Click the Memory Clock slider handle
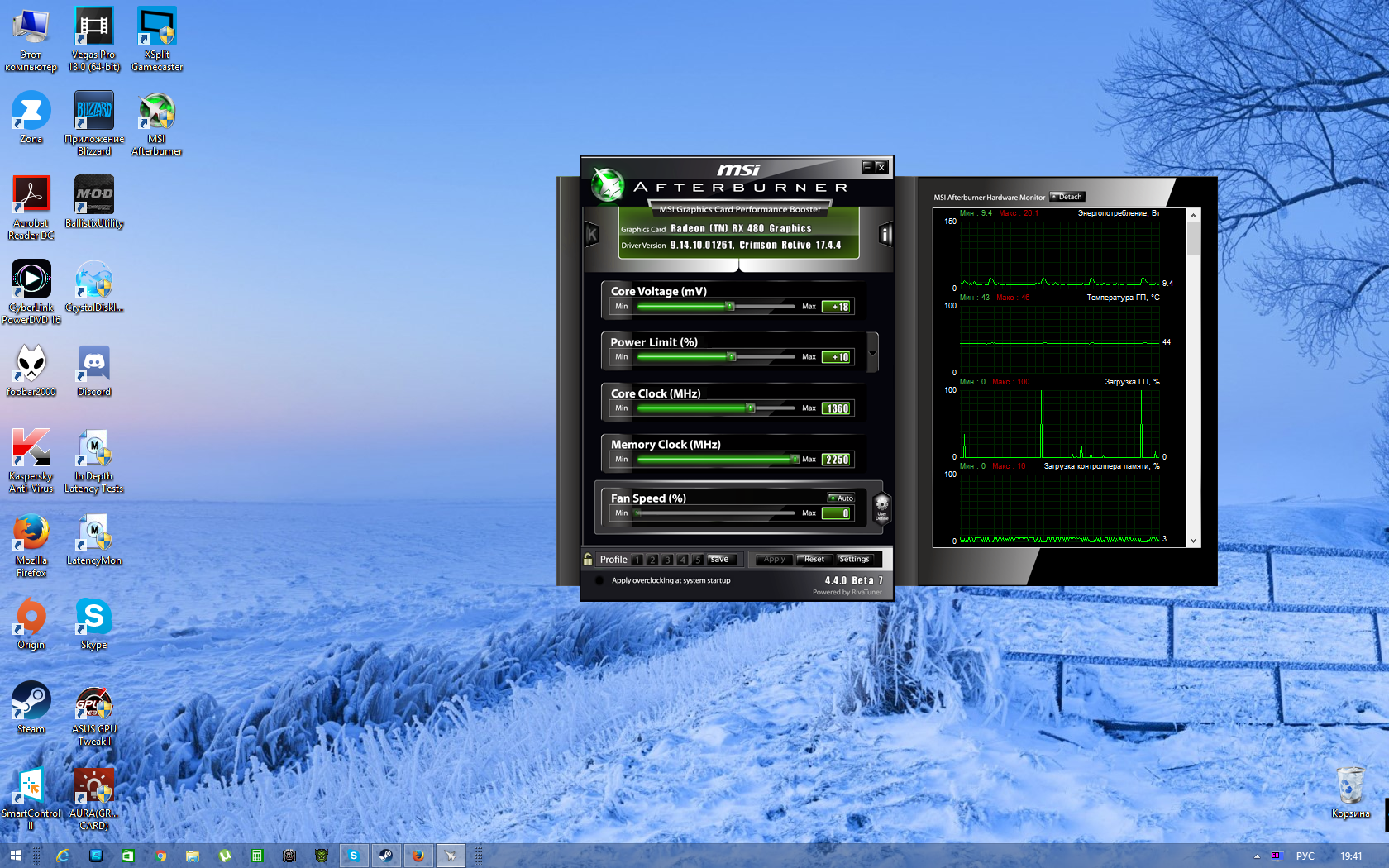Image resolution: width=1389 pixels, height=868 pixels. [795, 459]
